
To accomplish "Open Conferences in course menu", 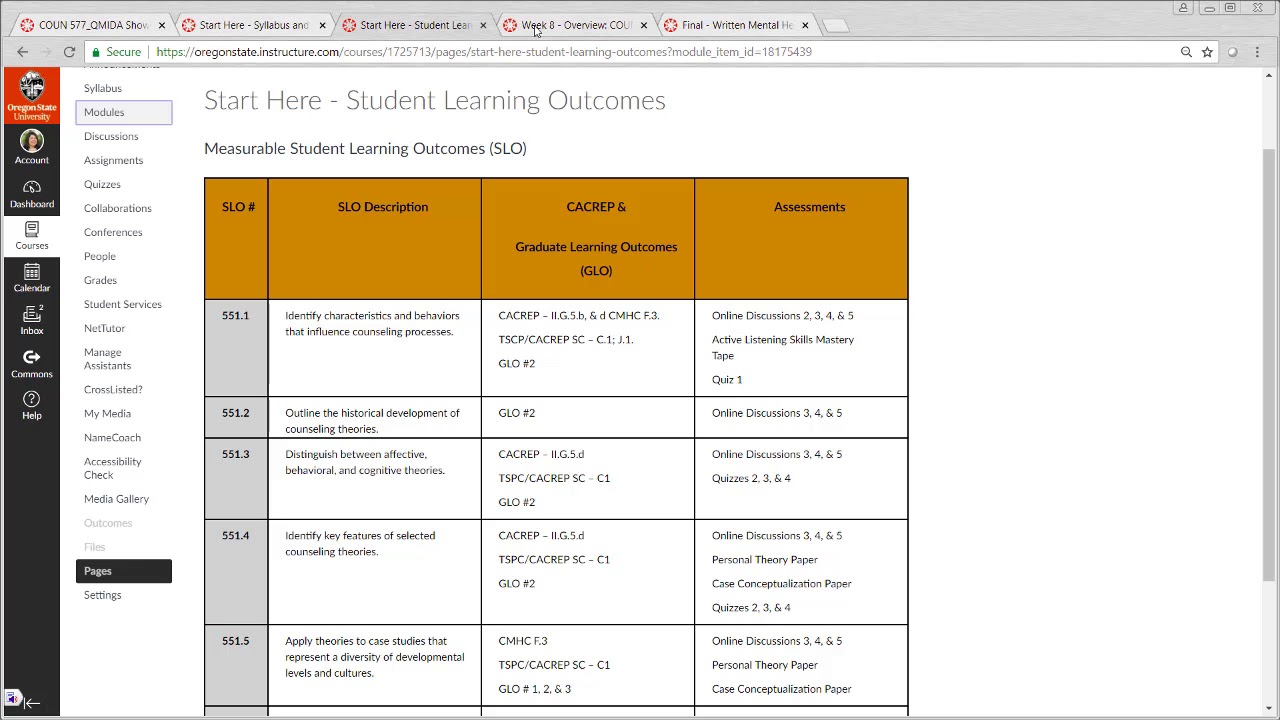I will 113,232.
